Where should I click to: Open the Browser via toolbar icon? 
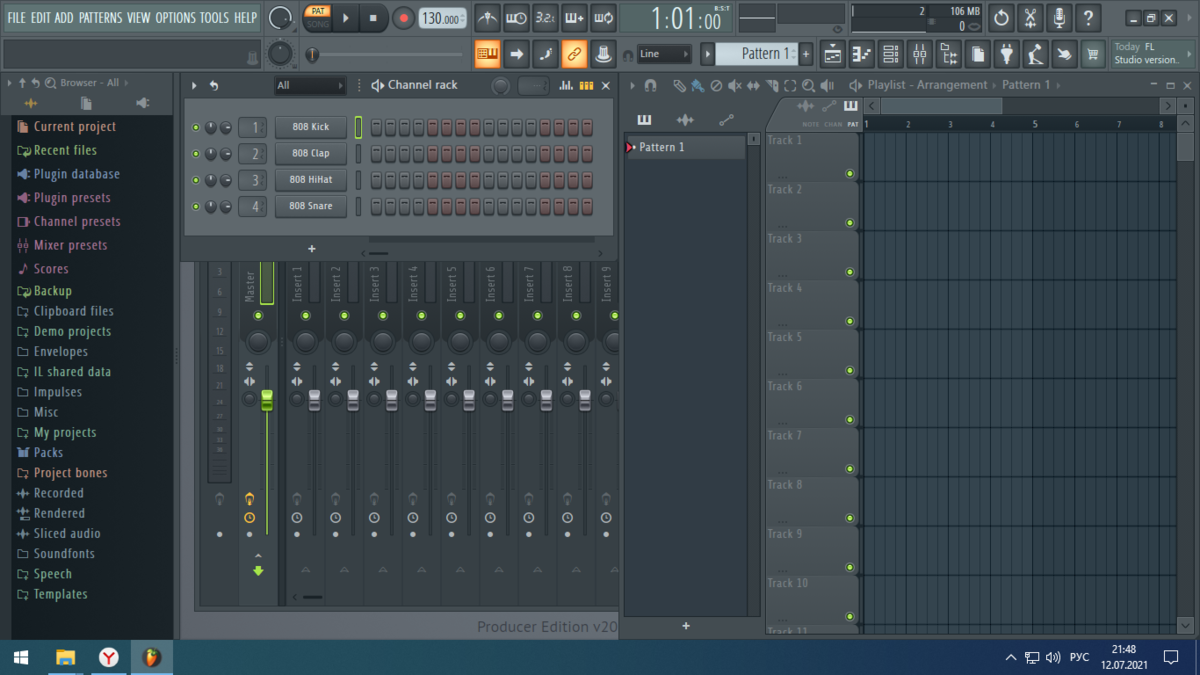[949, 53]
